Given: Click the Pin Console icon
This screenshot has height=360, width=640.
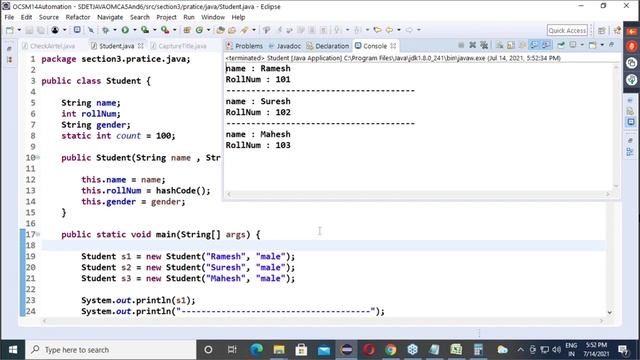Looking at the screenshot, I should 561,45.
